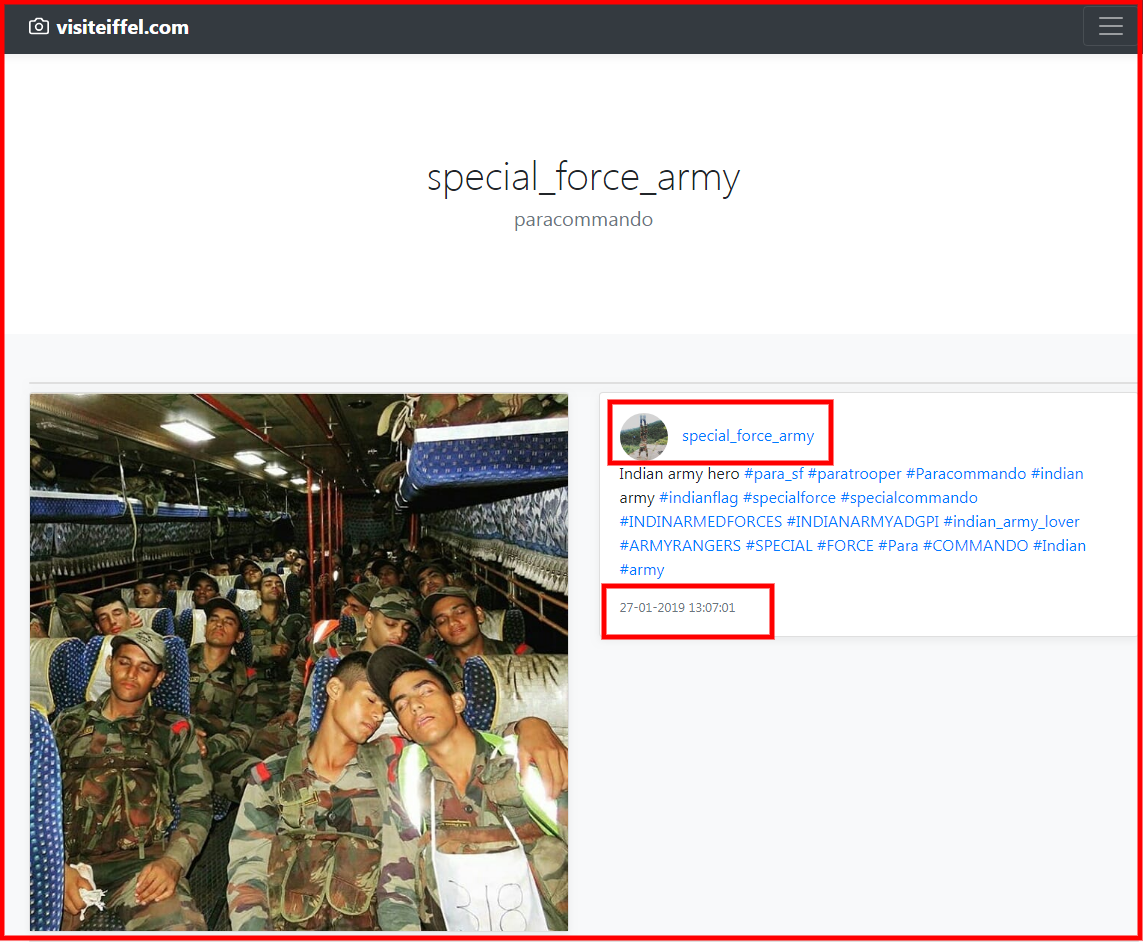The image size is (1143, 942).
Task: Follow the #army hashtag
Action: pos(642,570)
